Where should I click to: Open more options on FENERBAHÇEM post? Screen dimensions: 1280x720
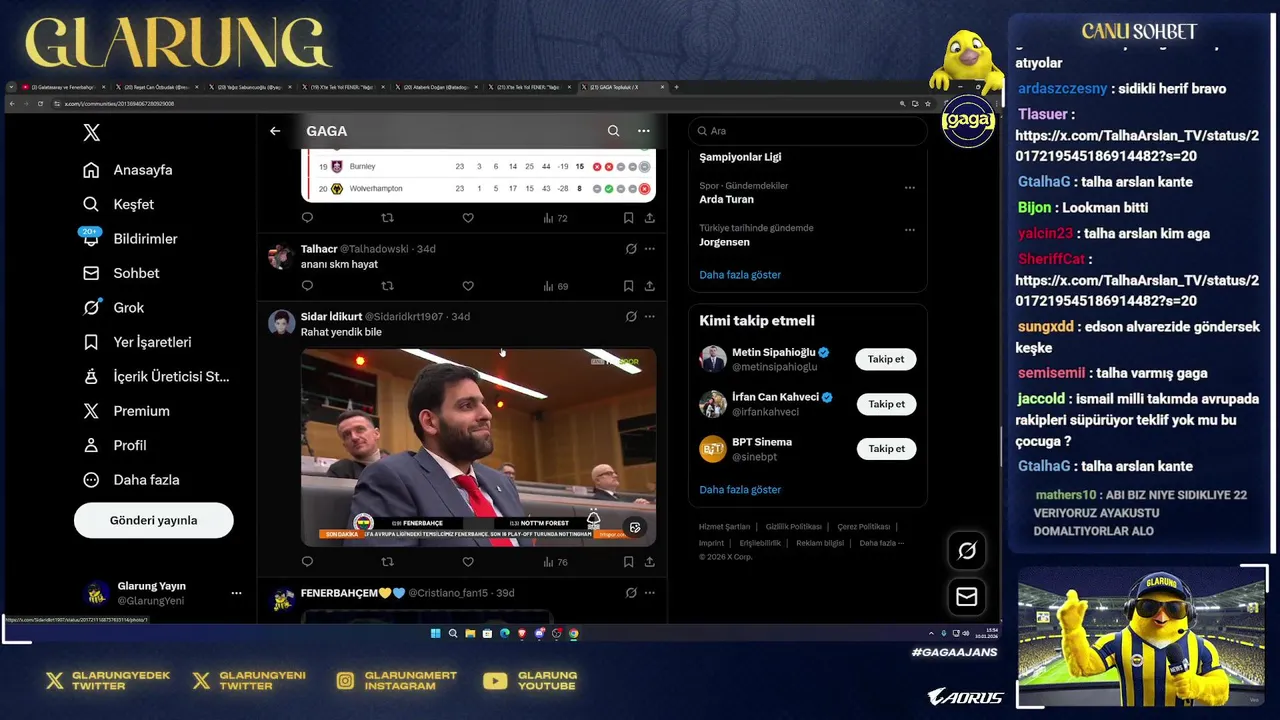[x=650, y=593]
